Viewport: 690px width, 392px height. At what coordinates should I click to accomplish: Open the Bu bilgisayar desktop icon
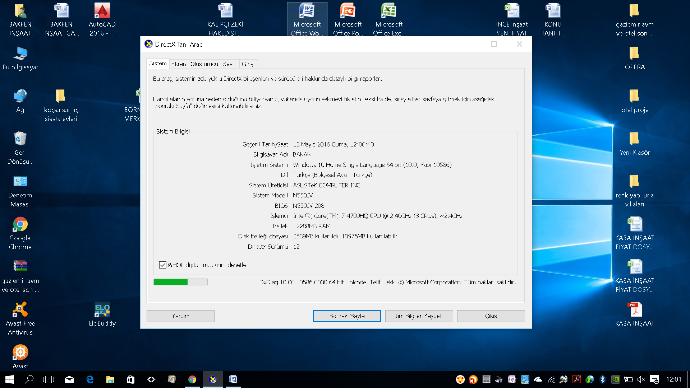pos(20,59)
